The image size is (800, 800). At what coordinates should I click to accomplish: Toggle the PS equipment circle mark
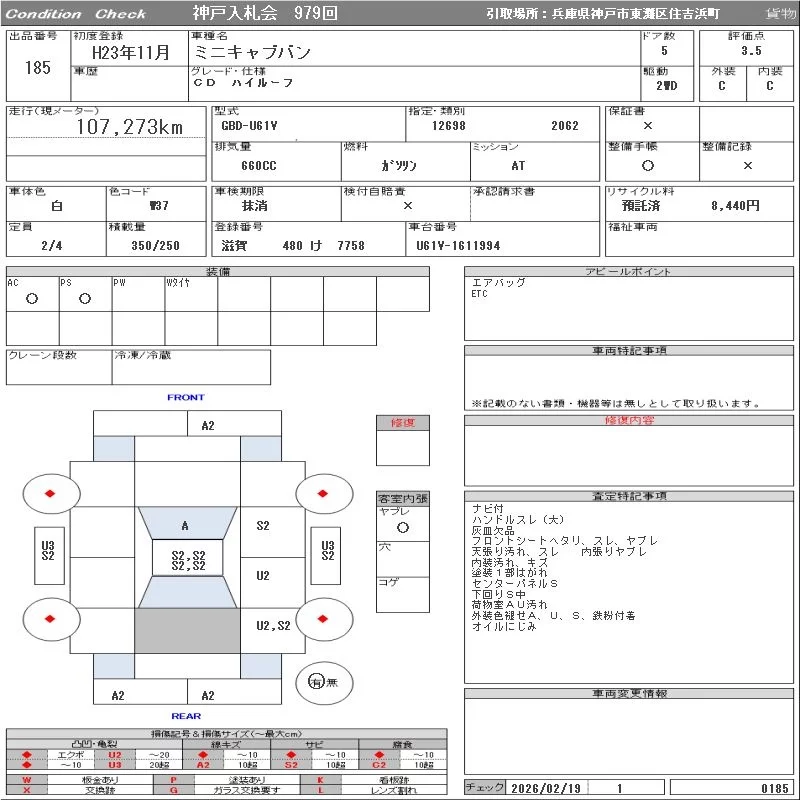(x=85, y=298)
